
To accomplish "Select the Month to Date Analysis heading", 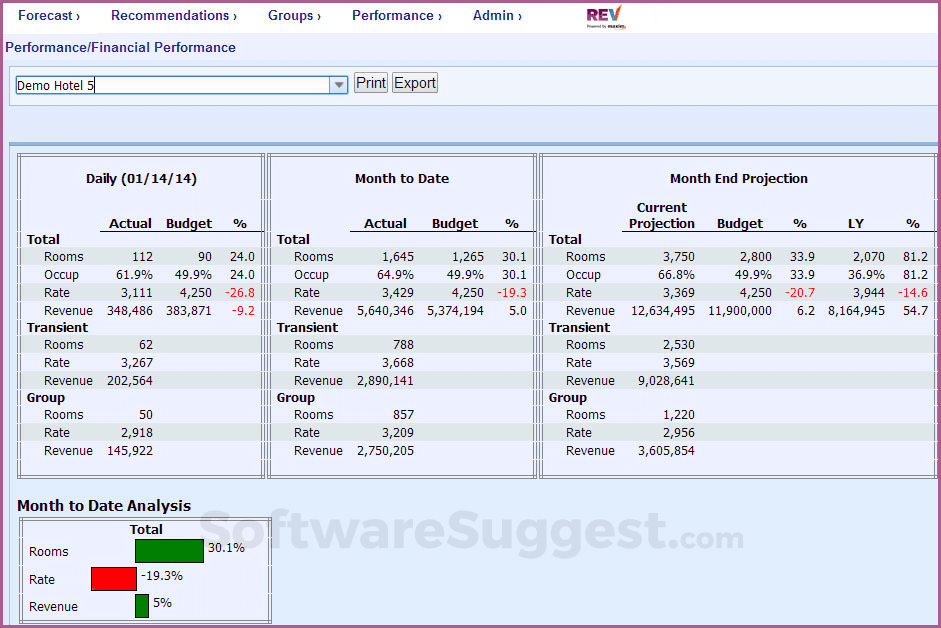I will (104, 506).
